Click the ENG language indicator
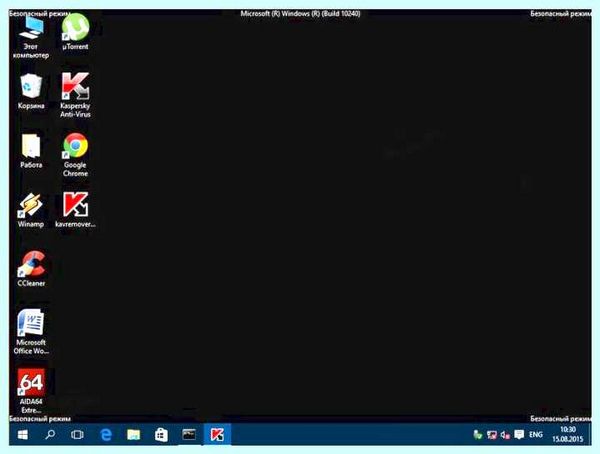 click(536, 434)
